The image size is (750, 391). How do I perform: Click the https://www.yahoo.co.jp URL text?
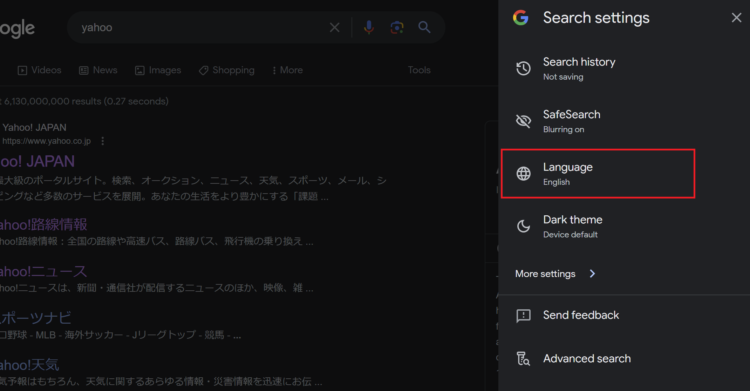(x=46, y=141)
